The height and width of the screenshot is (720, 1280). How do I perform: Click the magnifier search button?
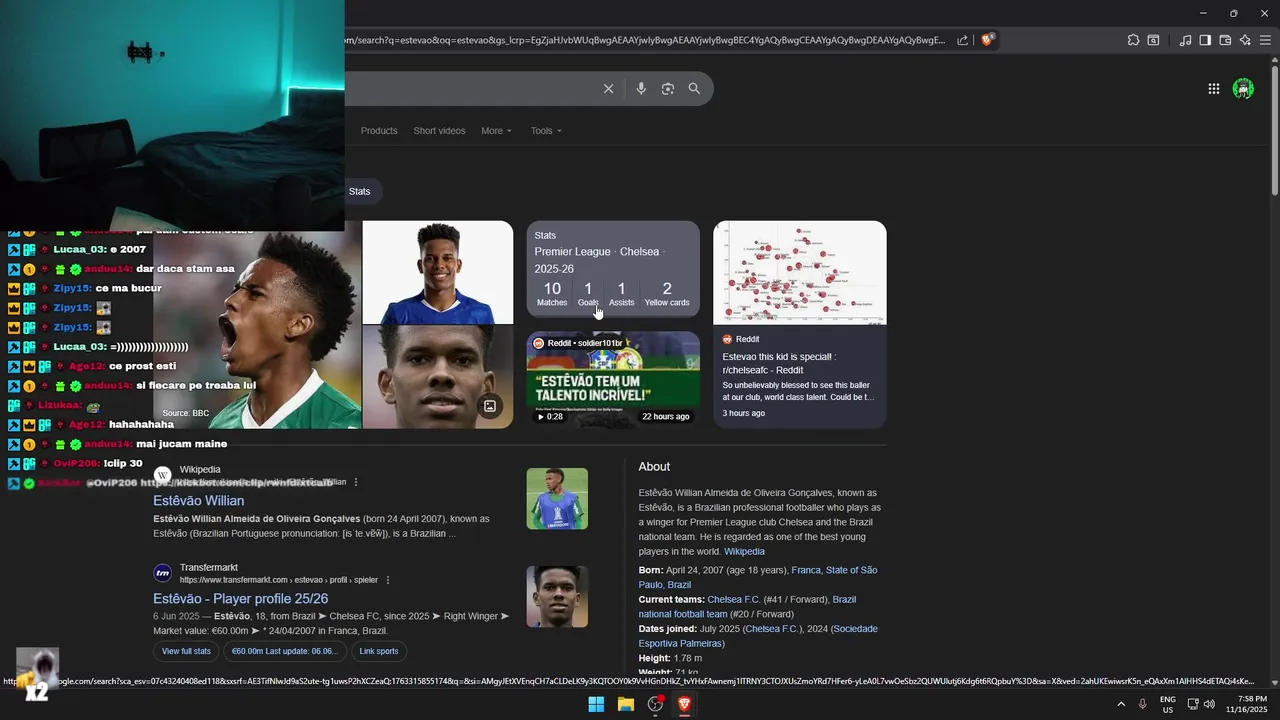pos(694,89)
